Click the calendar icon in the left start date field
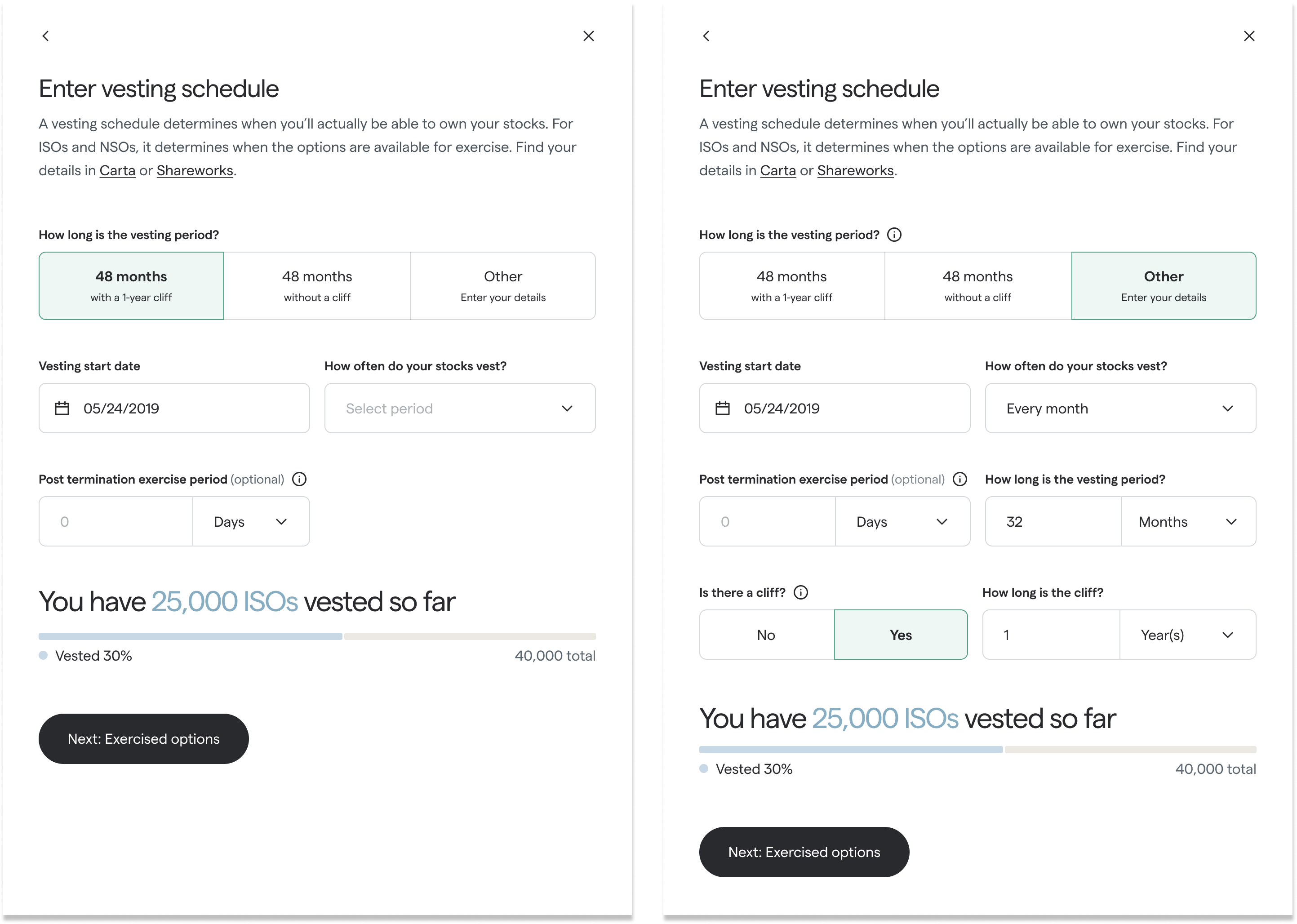This screenshot has width=1297, height=924. [62, 408]
